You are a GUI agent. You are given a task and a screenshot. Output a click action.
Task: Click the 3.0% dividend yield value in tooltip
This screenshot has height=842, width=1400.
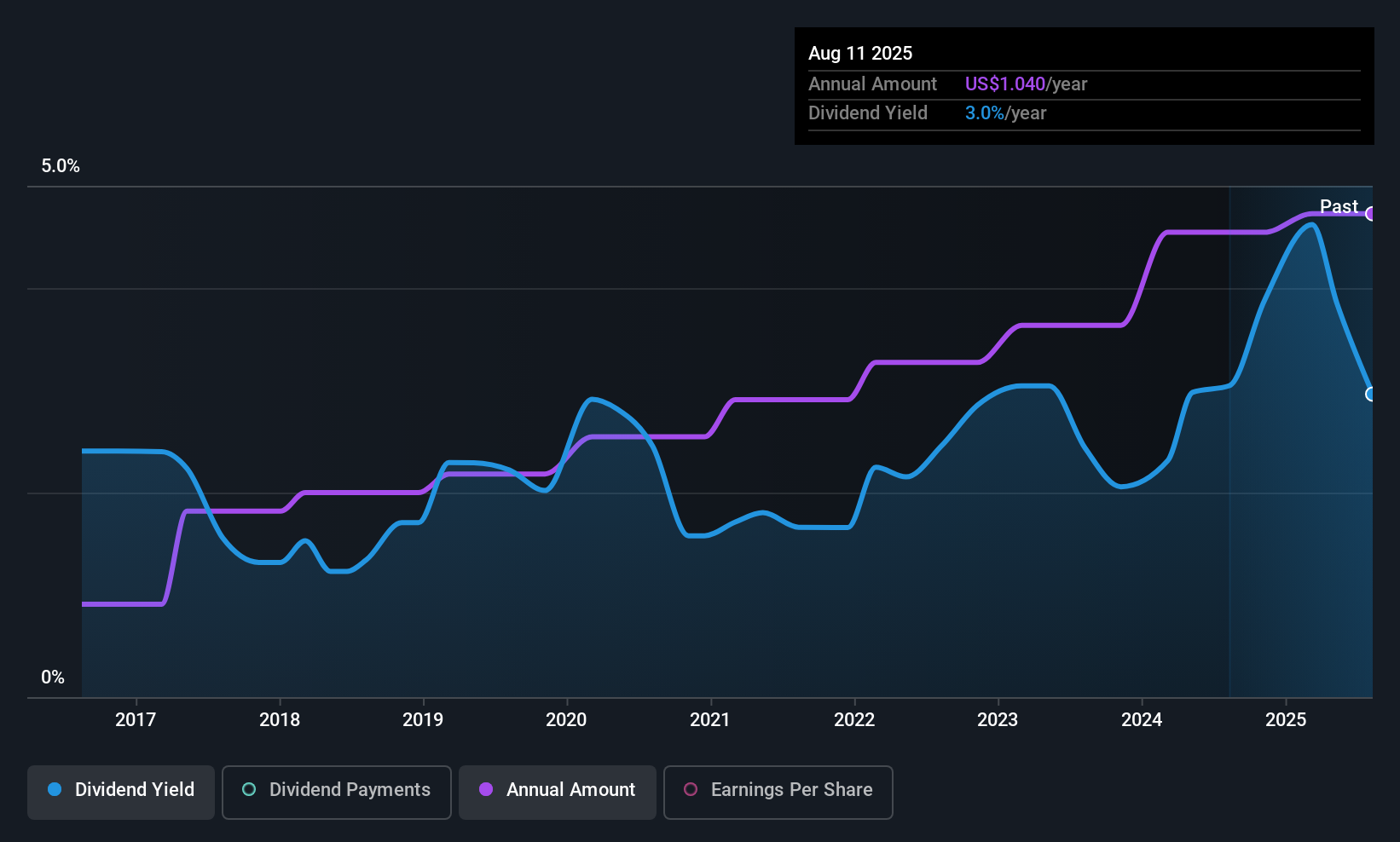coord(984,113)
